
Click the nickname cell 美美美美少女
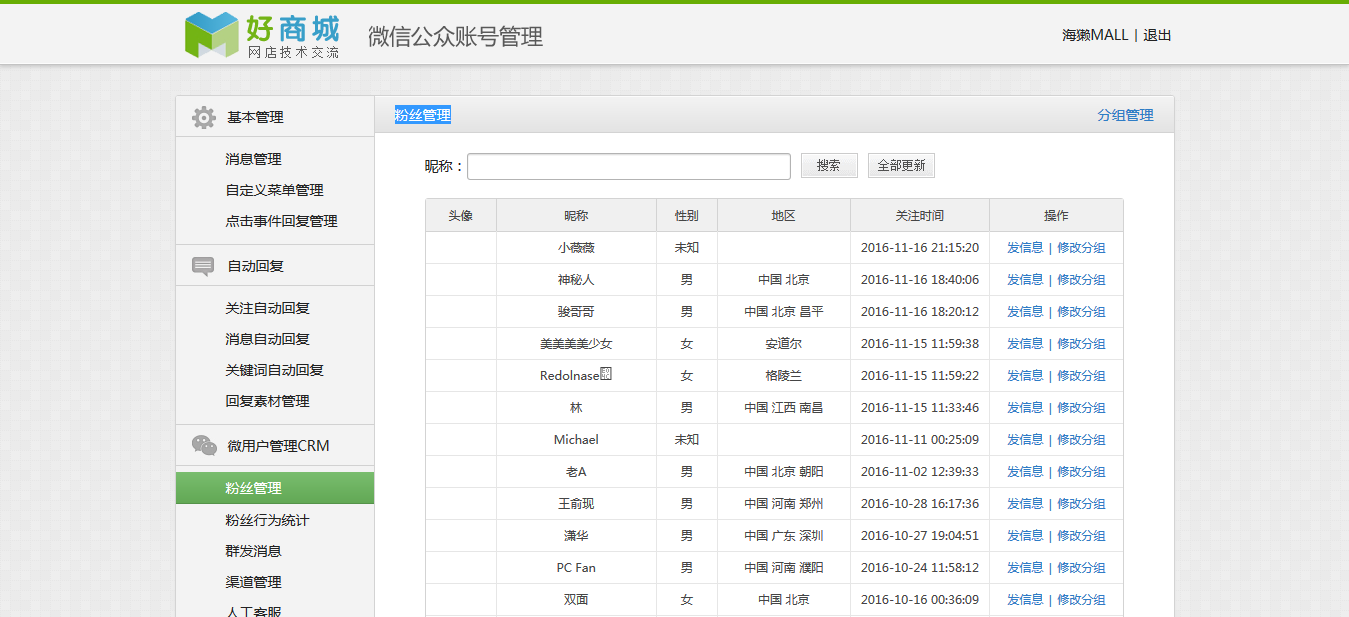pos(576,344)
